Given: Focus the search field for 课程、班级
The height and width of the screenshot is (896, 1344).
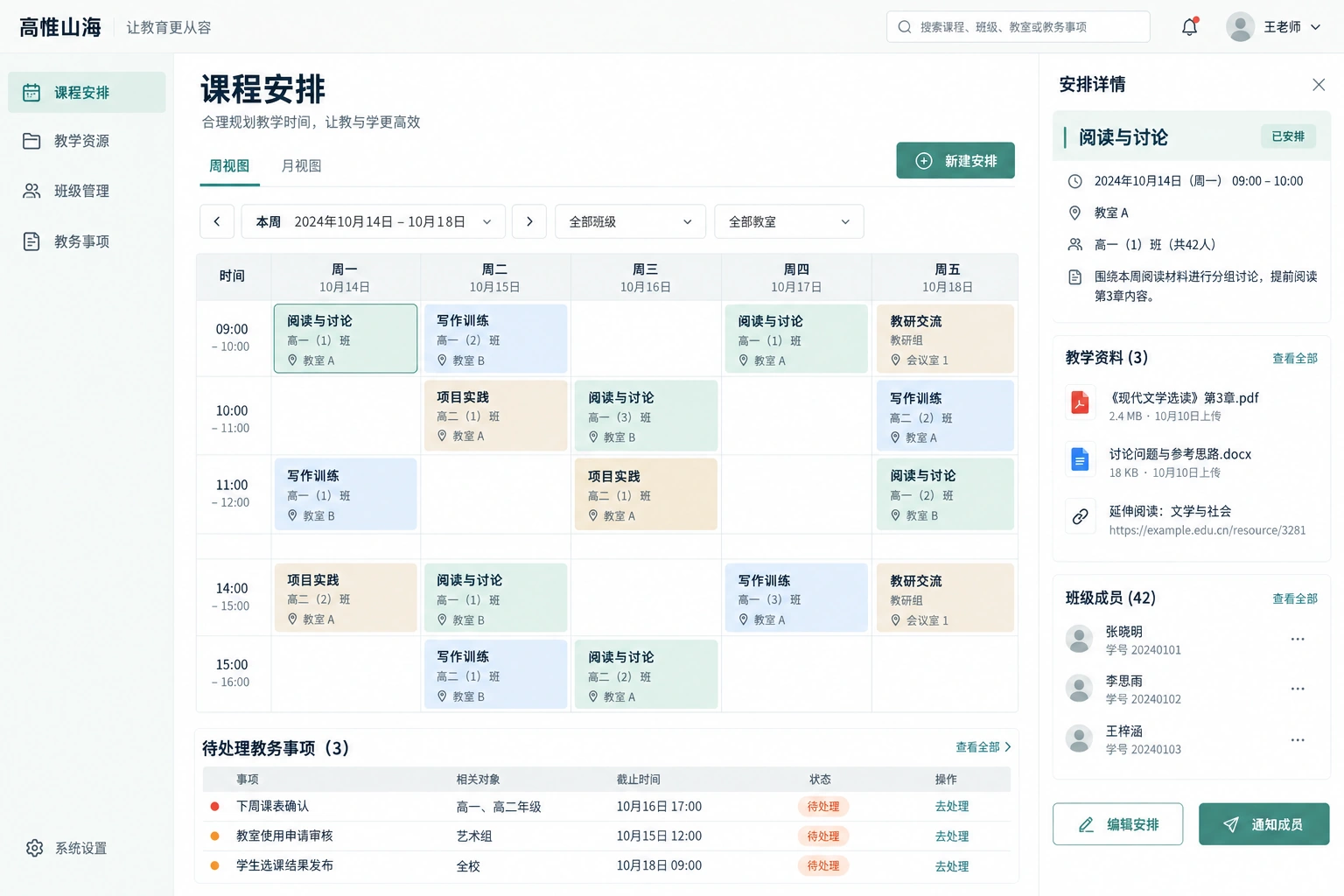Looking at the screenshot, I should point(1018,27).
